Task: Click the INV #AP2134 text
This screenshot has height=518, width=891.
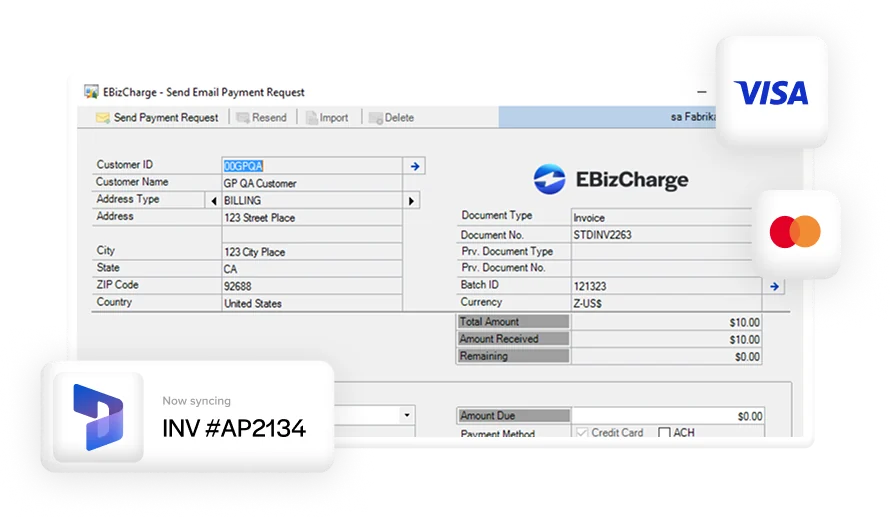Action: coord(234,429)
